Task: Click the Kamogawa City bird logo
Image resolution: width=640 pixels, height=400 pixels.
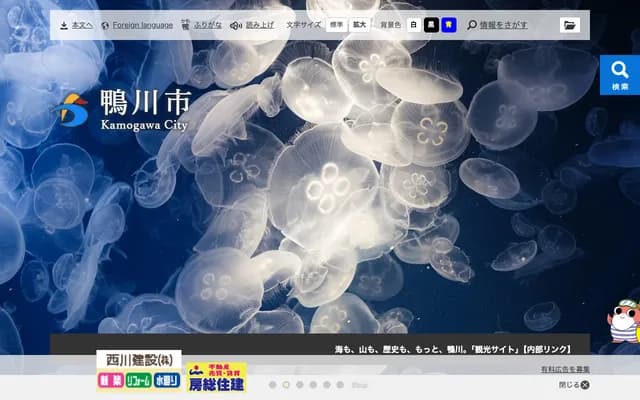Action: 71,110
